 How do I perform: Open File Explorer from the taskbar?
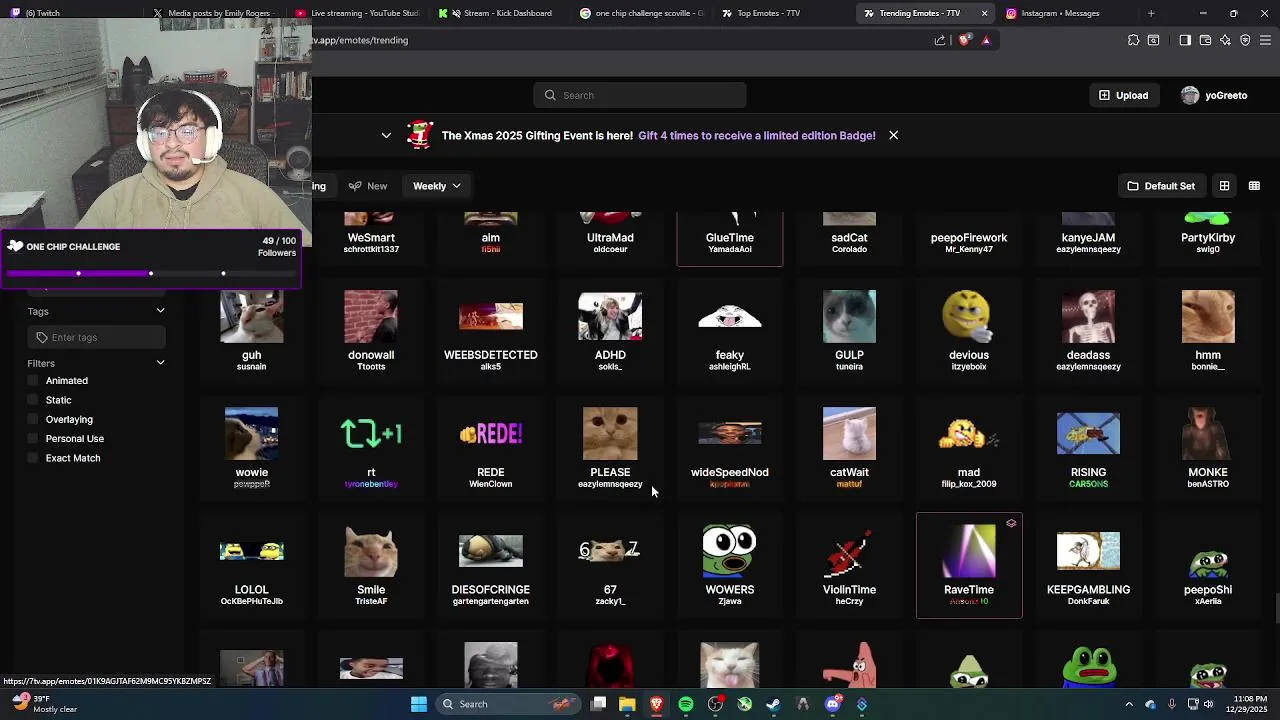pos(627,704)
